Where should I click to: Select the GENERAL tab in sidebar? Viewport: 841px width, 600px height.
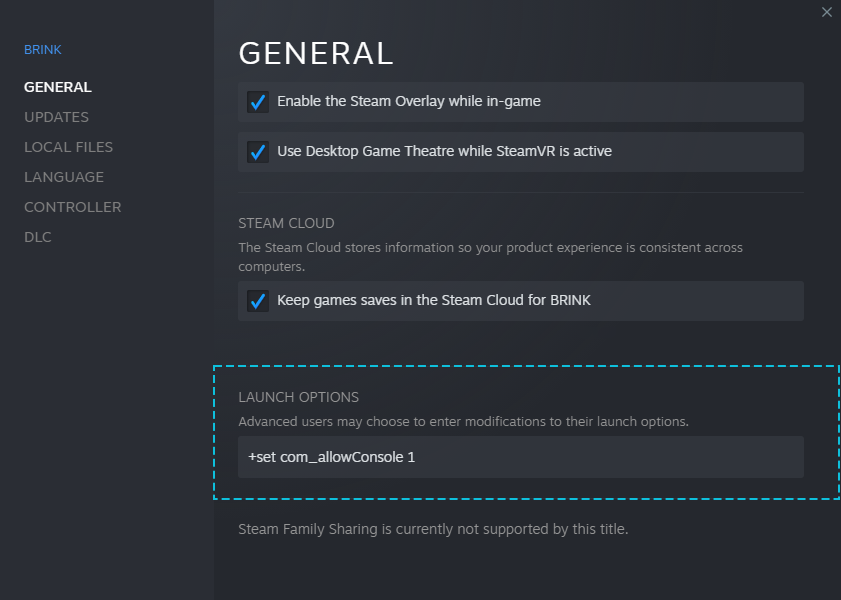[58, 87]
